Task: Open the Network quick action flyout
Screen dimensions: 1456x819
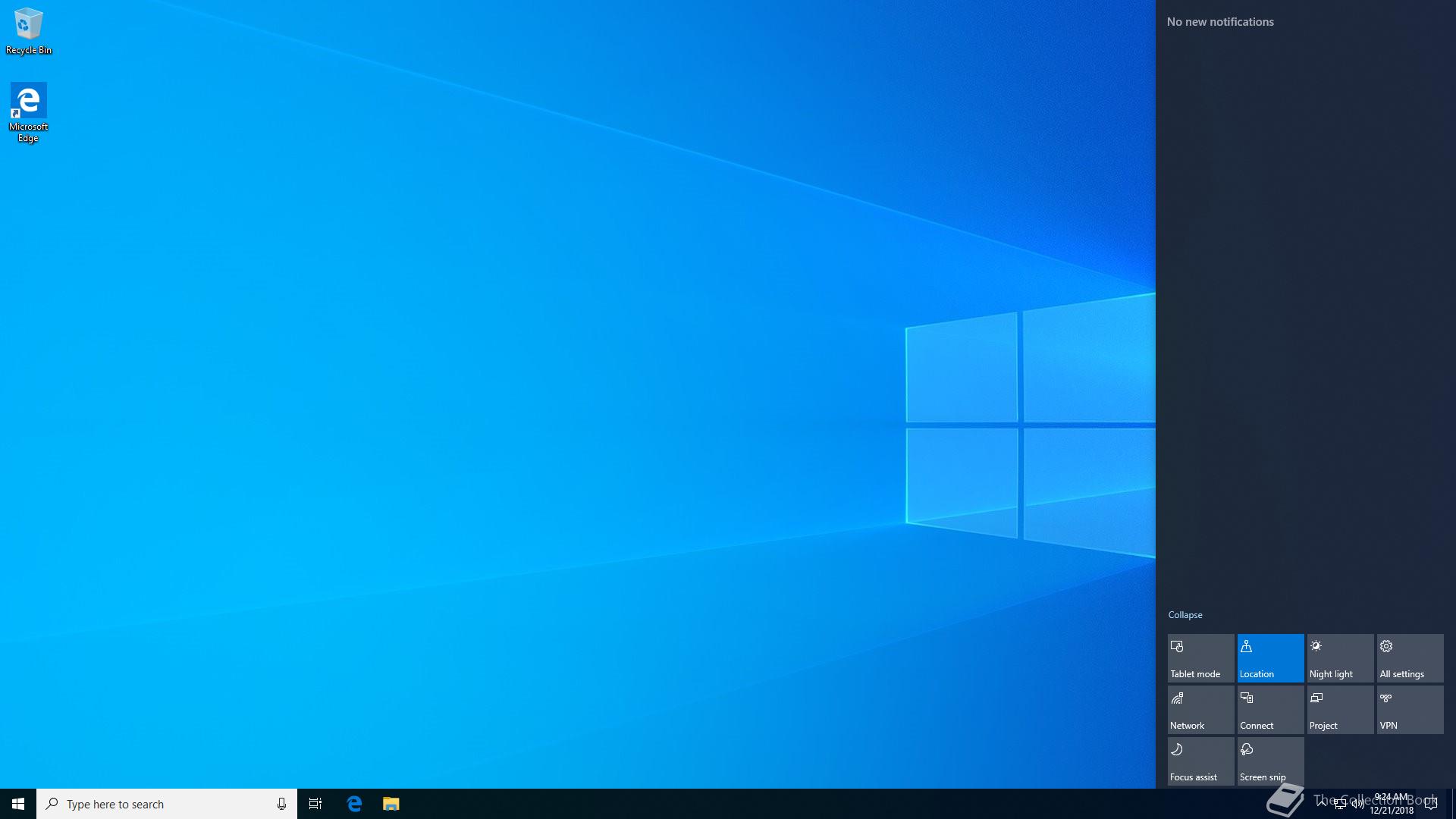Action: (1200, 710)
